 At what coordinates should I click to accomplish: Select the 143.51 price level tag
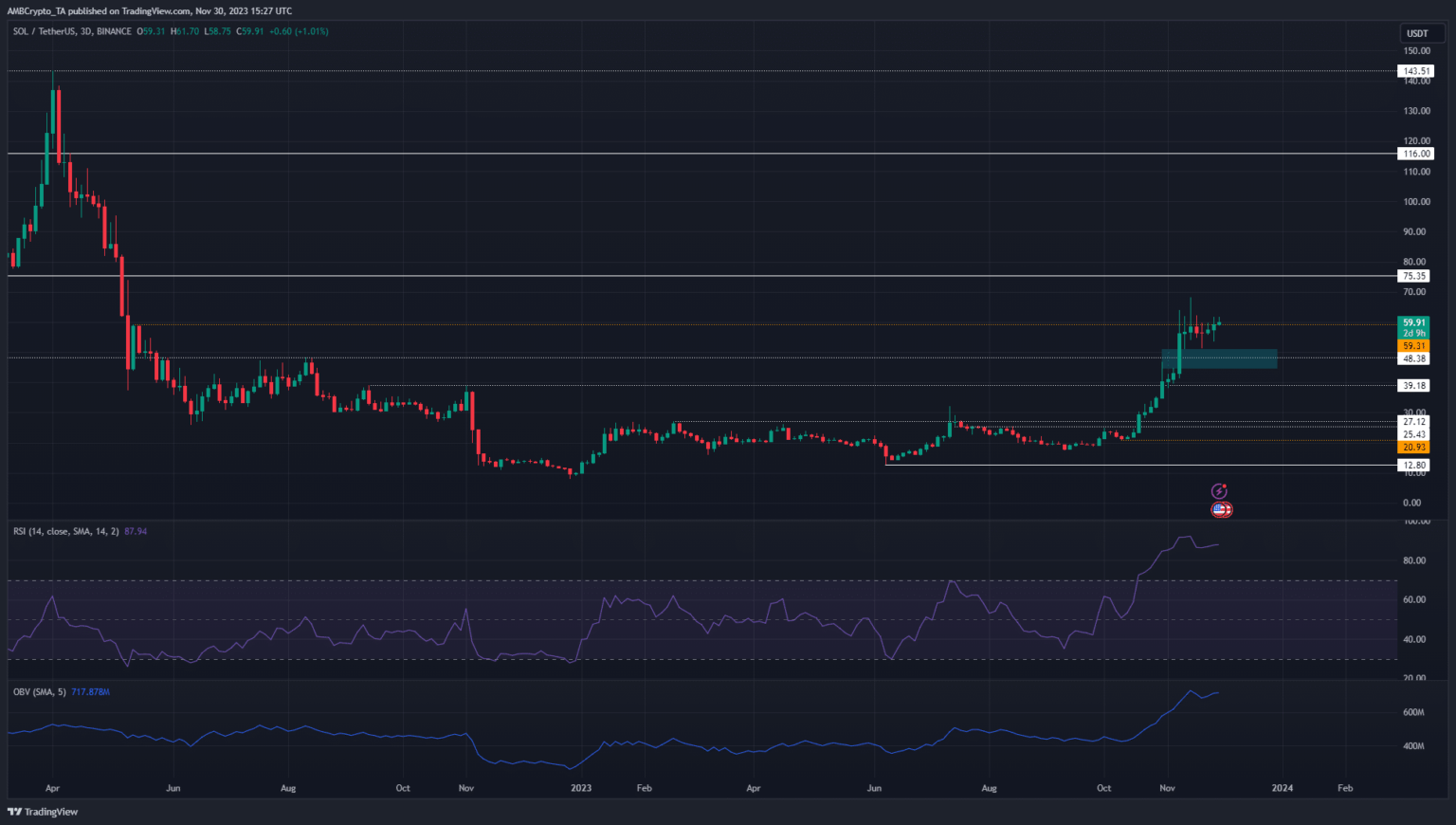(x=1415, y=71)
